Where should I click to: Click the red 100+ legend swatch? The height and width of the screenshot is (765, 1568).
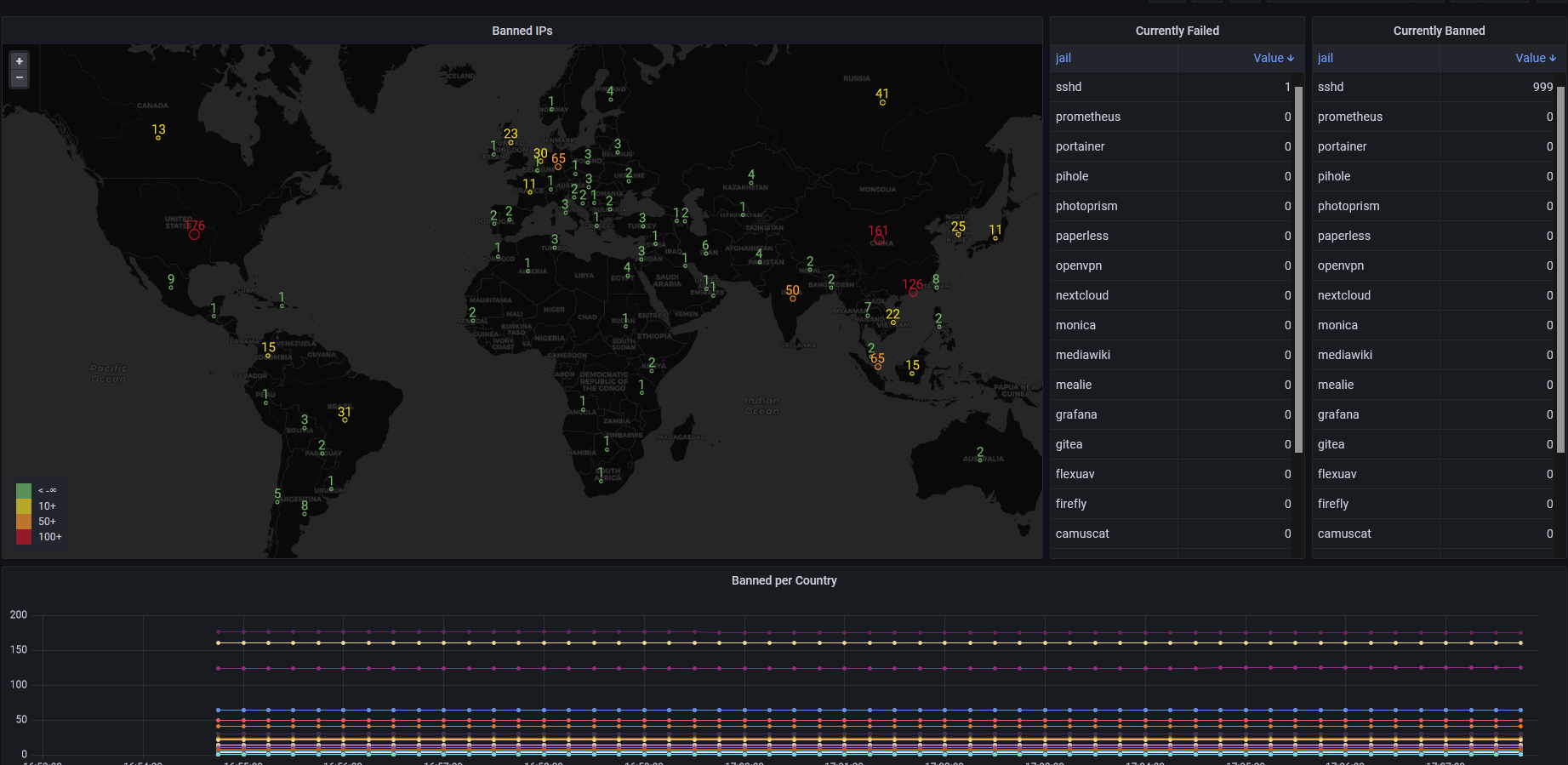coord(24,537)
